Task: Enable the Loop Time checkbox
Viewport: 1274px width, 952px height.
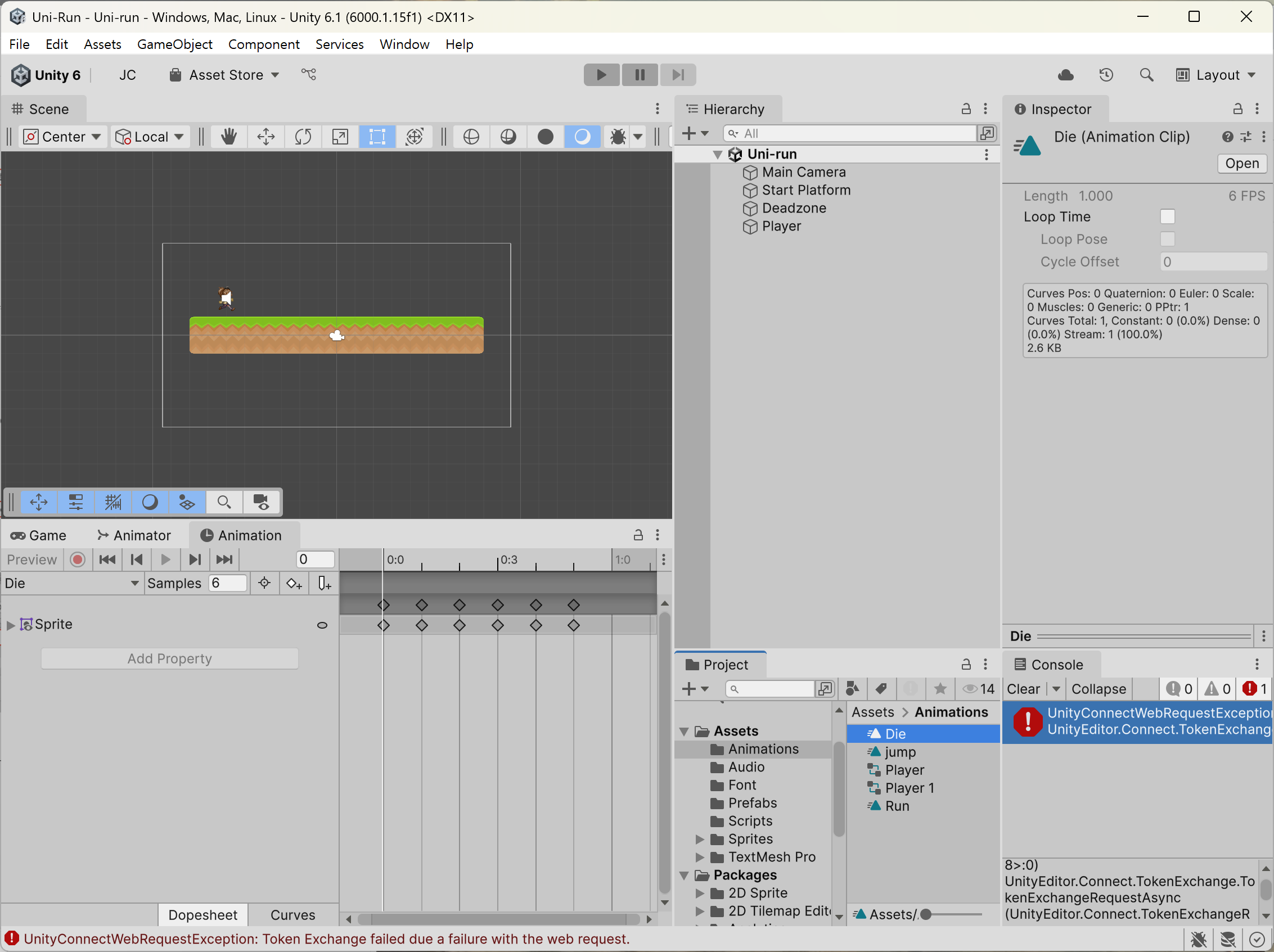Action: coord(1167,216)
